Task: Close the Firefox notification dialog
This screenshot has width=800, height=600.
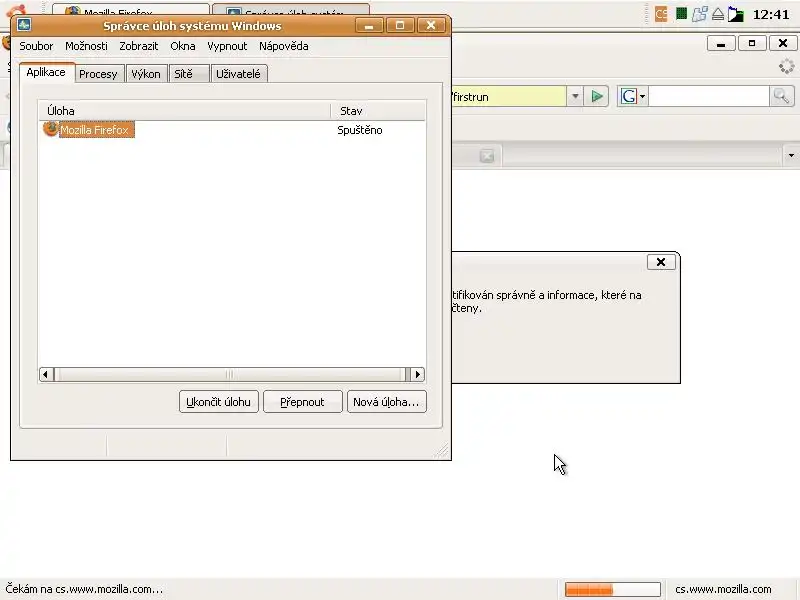Action: click(x=661, y=262)
